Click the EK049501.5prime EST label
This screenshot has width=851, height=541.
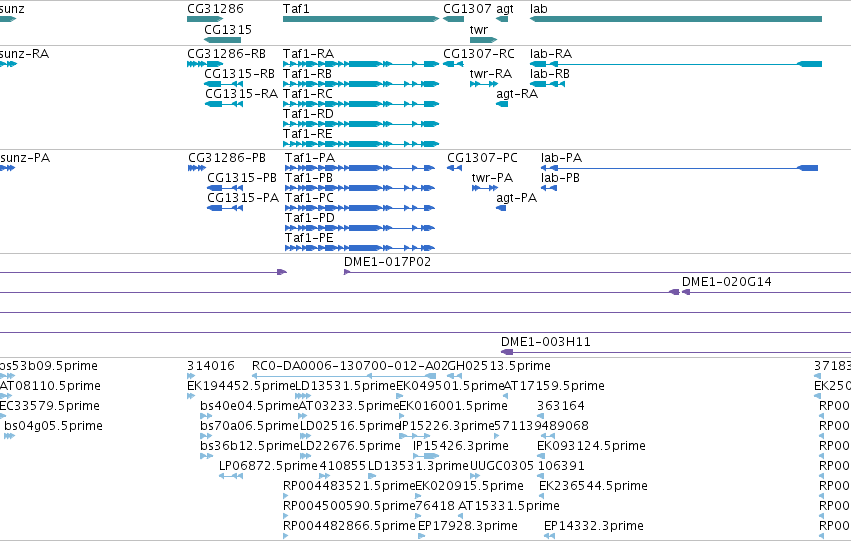tap(450, 386)
